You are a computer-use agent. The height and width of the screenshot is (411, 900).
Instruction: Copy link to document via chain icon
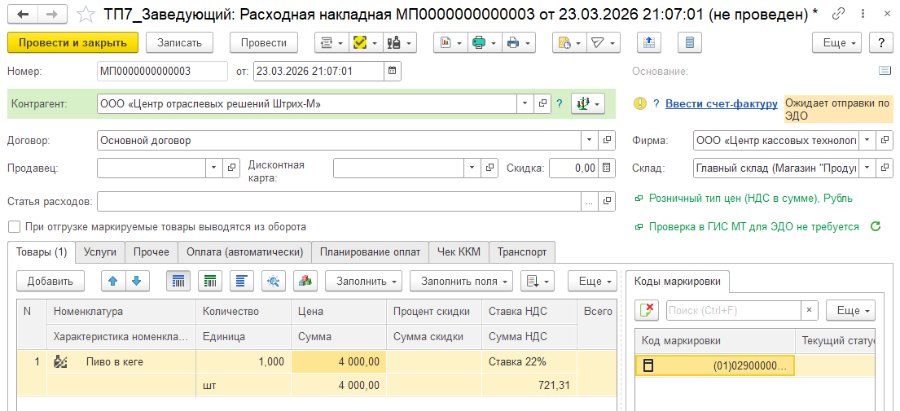838,14
